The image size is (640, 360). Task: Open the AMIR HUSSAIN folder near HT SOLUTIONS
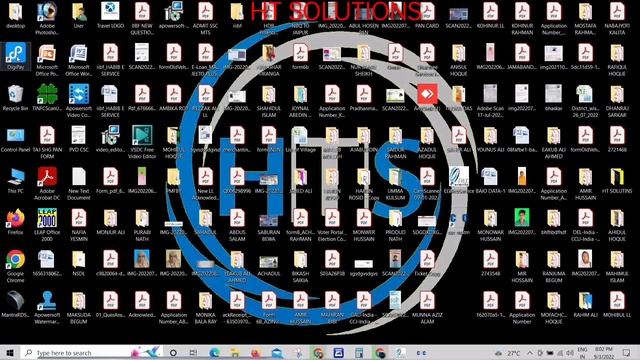coord(585,183)
